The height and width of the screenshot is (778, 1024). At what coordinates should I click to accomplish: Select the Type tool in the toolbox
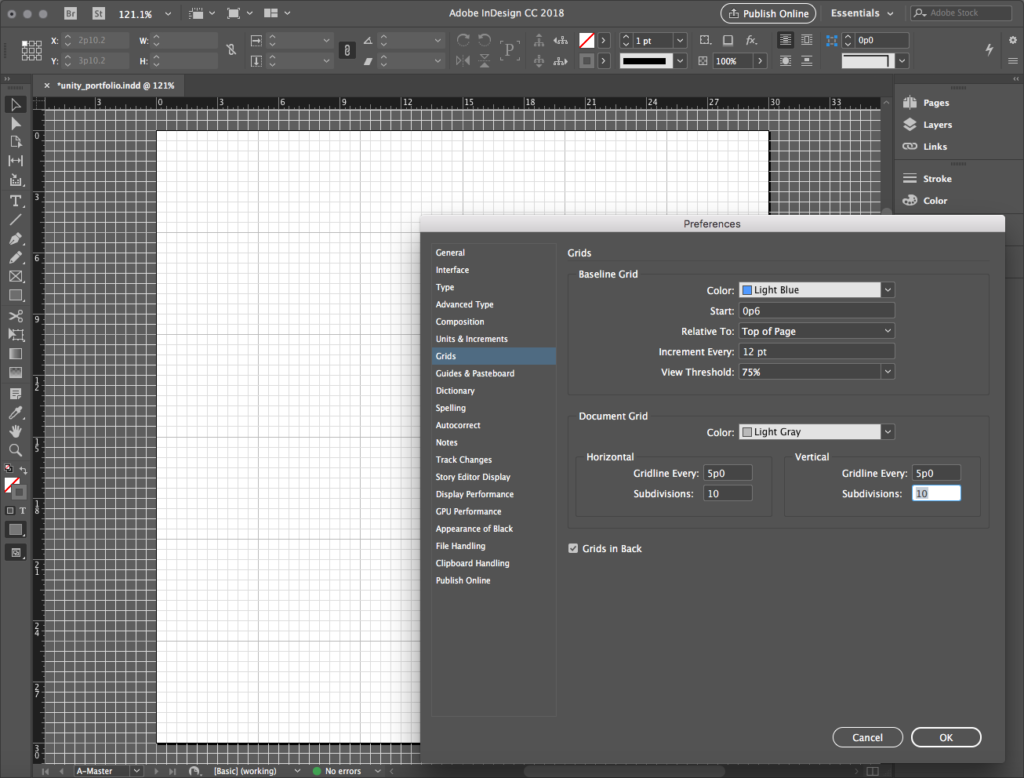click(x=16, y=201)
